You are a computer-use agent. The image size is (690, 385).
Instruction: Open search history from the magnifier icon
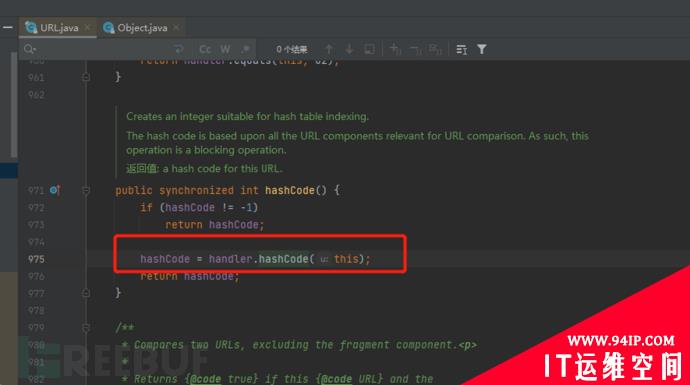[29, 49]
